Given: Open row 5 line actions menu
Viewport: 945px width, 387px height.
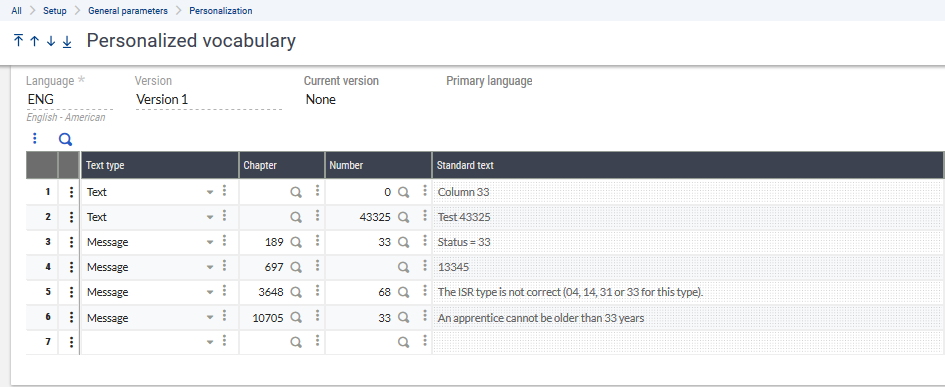Looking at the screenshot, I should coord(71,292).
